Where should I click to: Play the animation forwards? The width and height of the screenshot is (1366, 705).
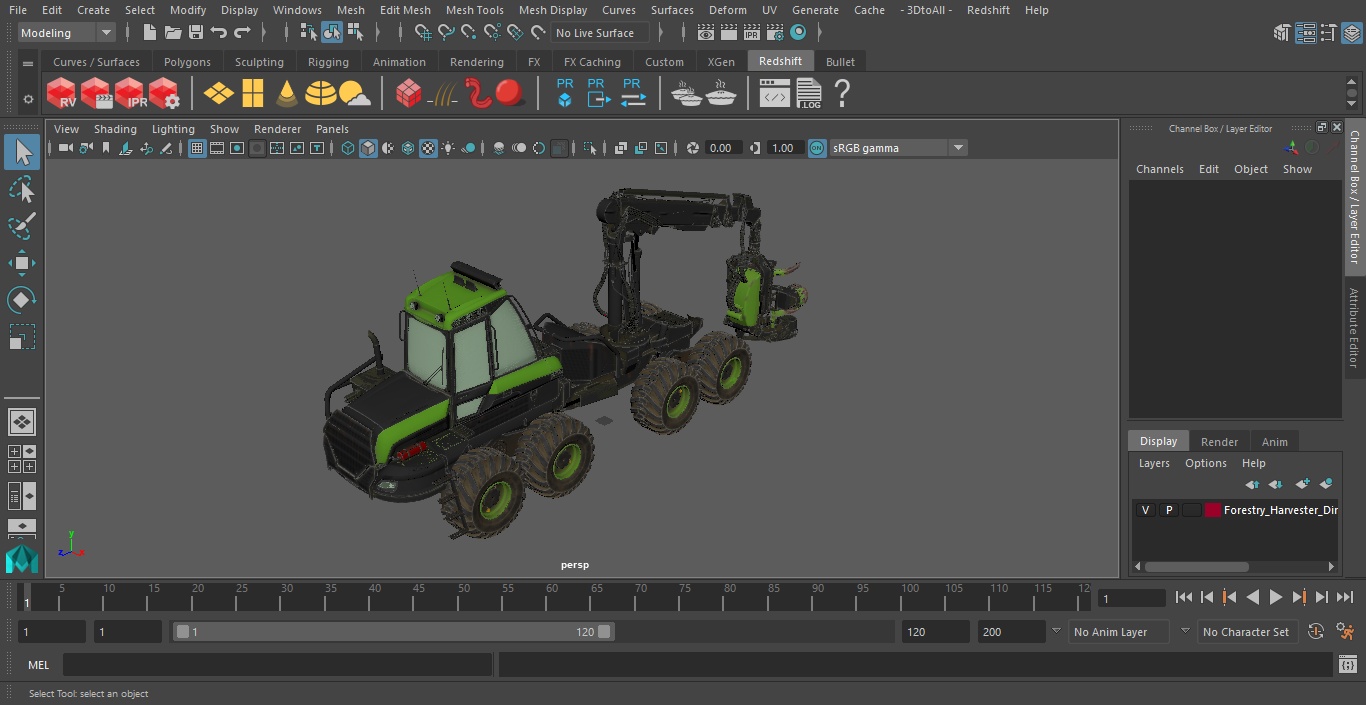1276,597
